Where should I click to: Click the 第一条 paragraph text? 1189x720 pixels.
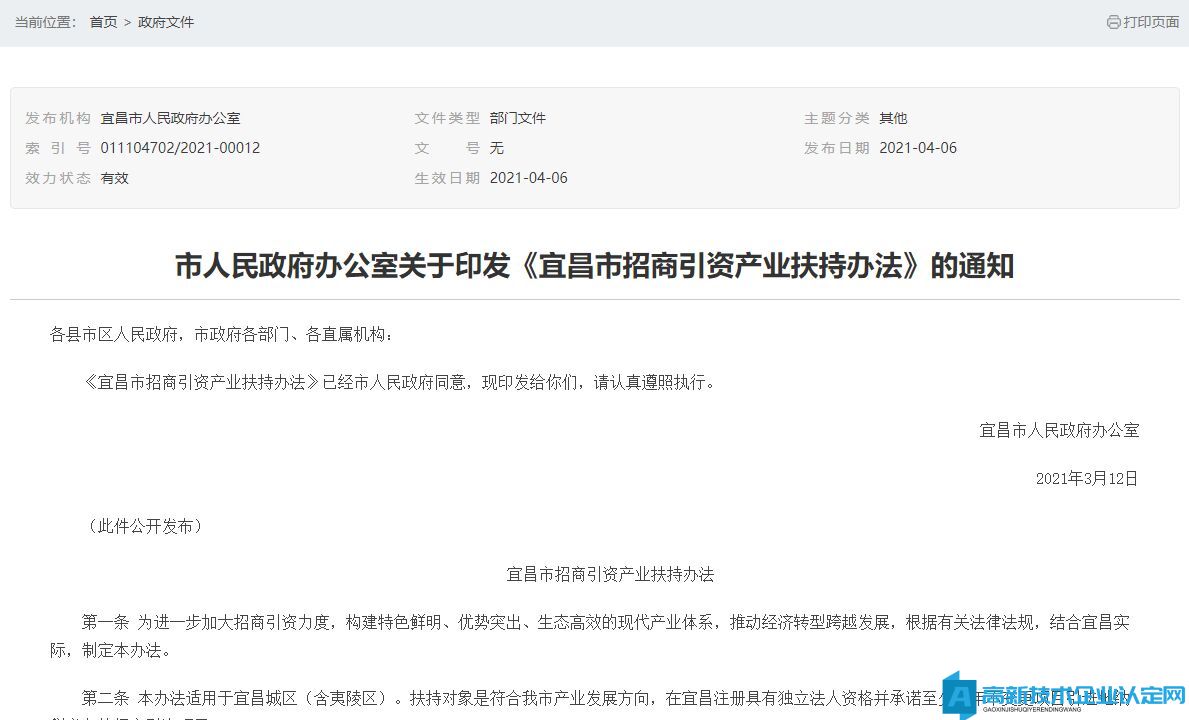[x=604, y=622]
